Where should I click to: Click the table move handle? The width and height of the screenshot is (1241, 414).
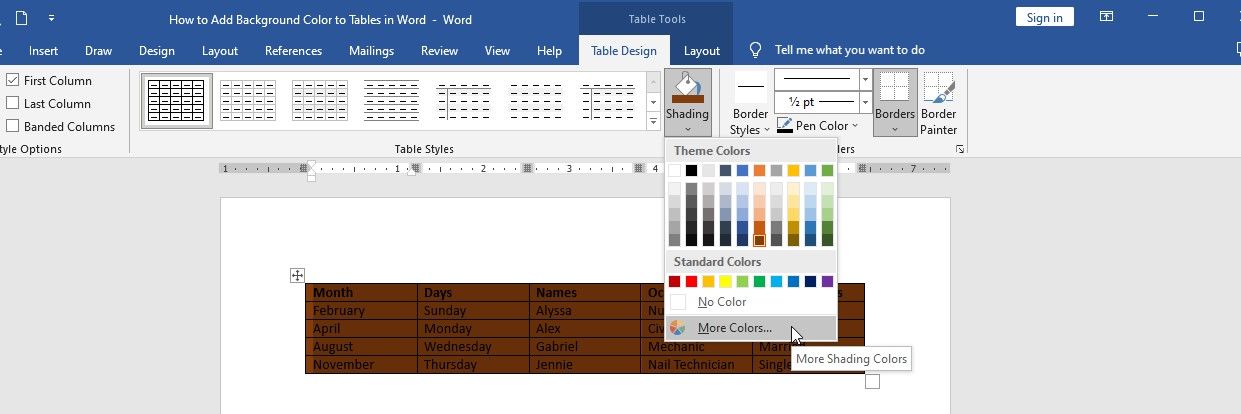tap(297, 275)
